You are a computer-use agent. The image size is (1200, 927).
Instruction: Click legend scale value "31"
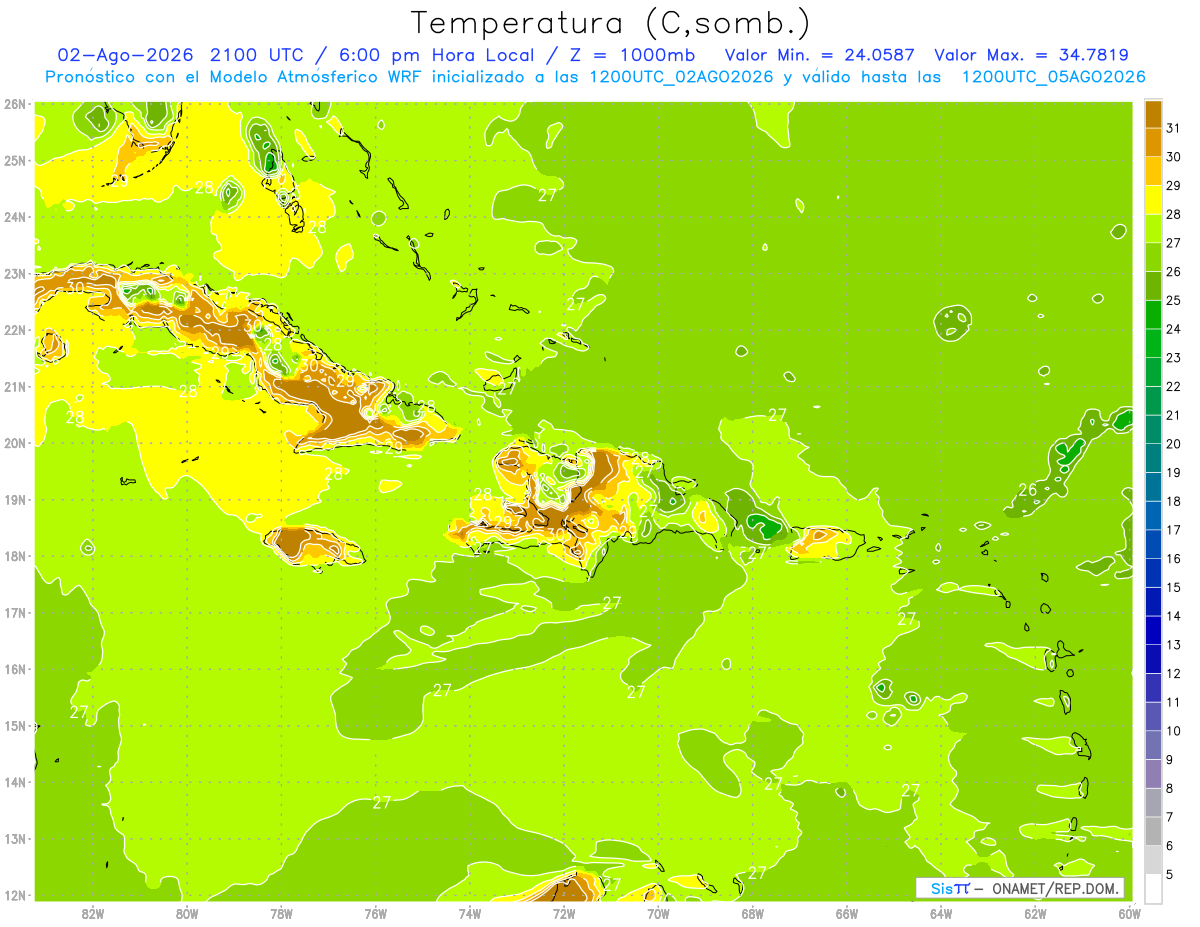pos(1173,128)
